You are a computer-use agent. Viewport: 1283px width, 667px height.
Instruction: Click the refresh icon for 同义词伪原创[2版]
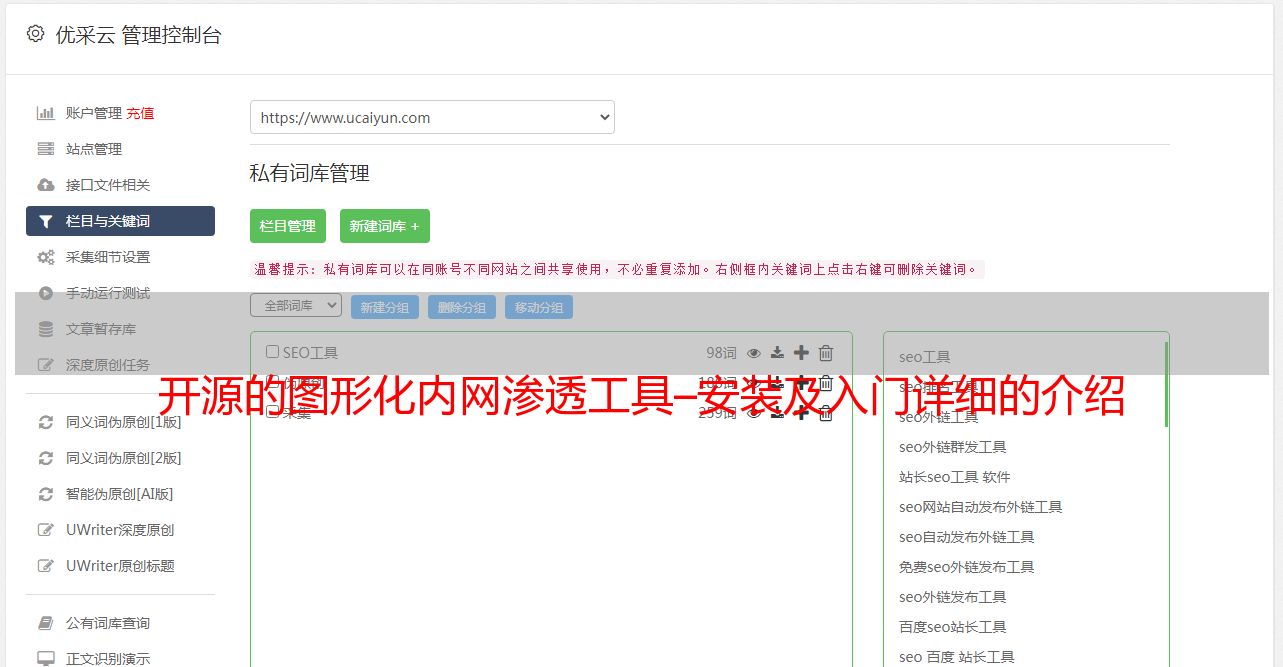click(x=46, y=458)
